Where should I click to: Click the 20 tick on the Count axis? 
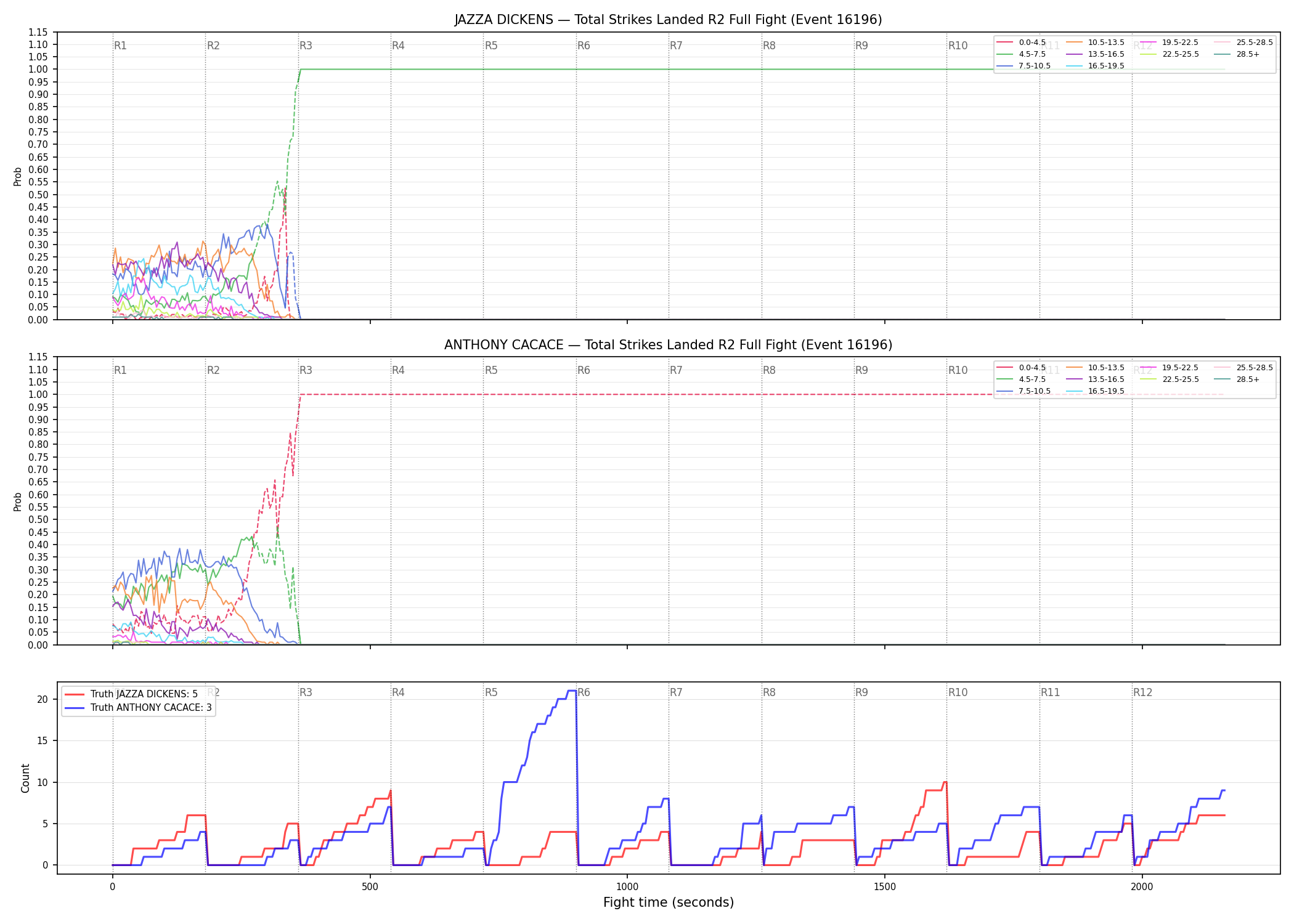(x=43, y=699)
